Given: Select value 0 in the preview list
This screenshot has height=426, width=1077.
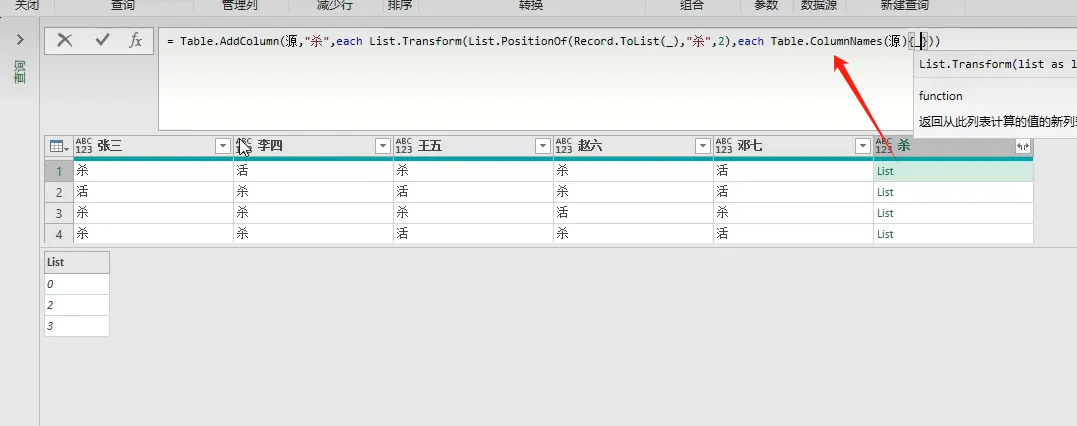Looking at the screenshot, I should point(76,284).
